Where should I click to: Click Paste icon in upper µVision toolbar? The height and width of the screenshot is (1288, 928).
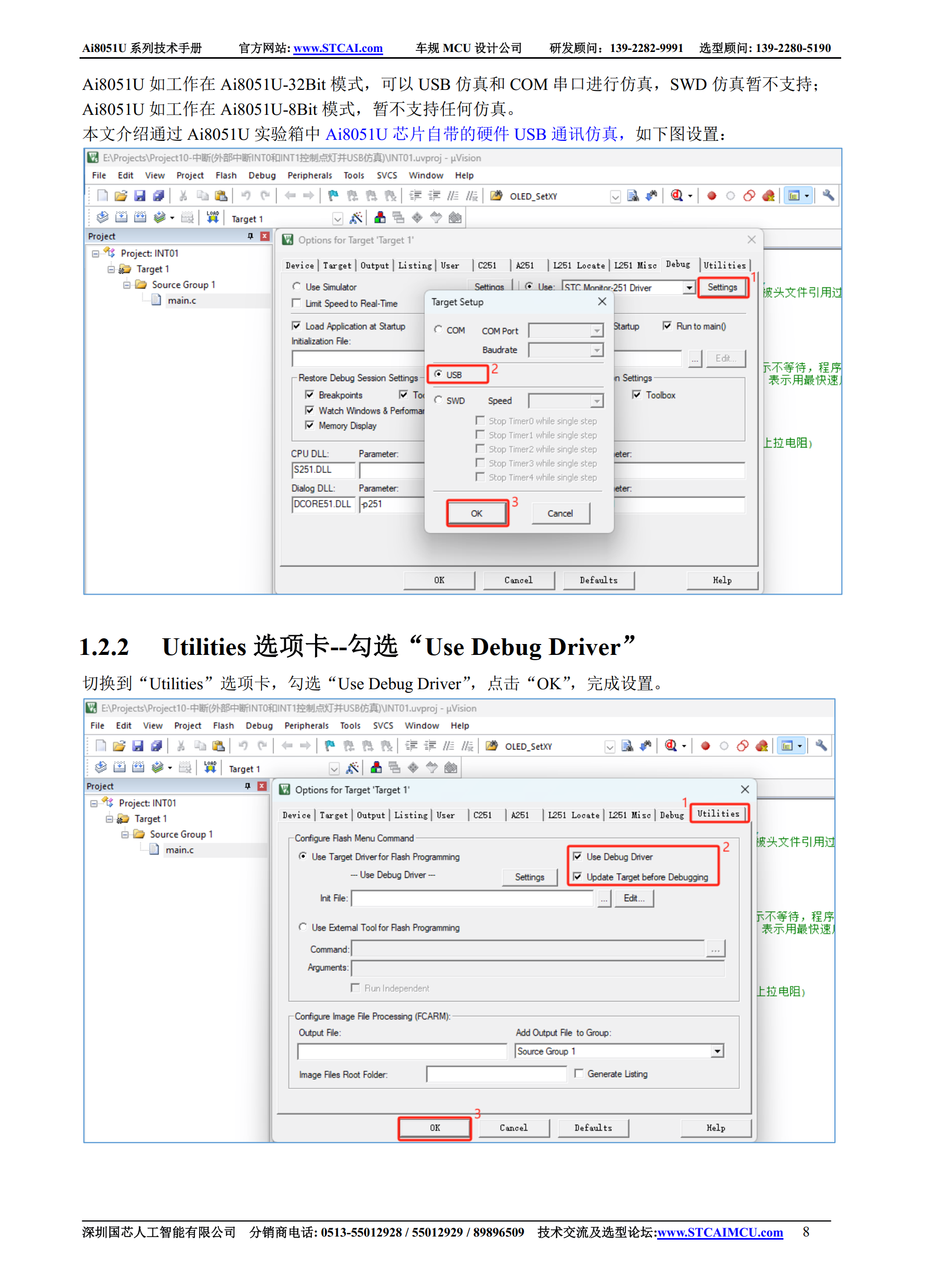221,196
